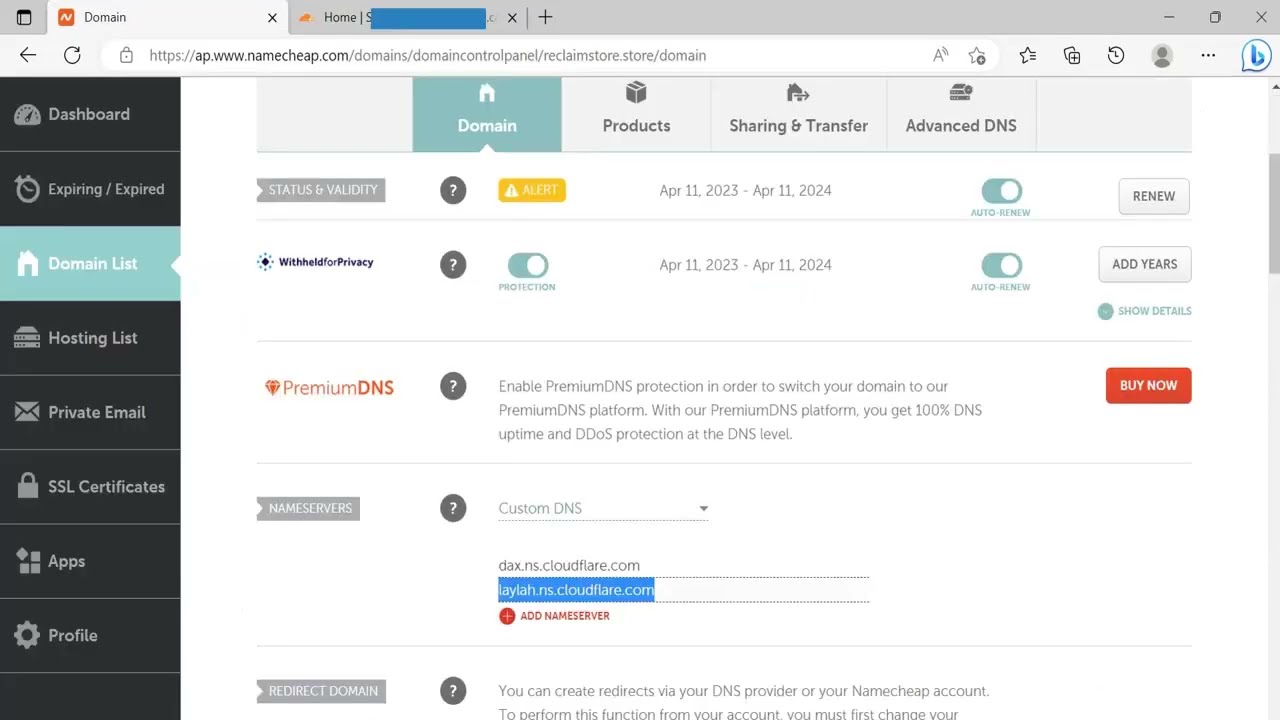Click the WithheldforPrivacy logo

click(x=315, y=262)
